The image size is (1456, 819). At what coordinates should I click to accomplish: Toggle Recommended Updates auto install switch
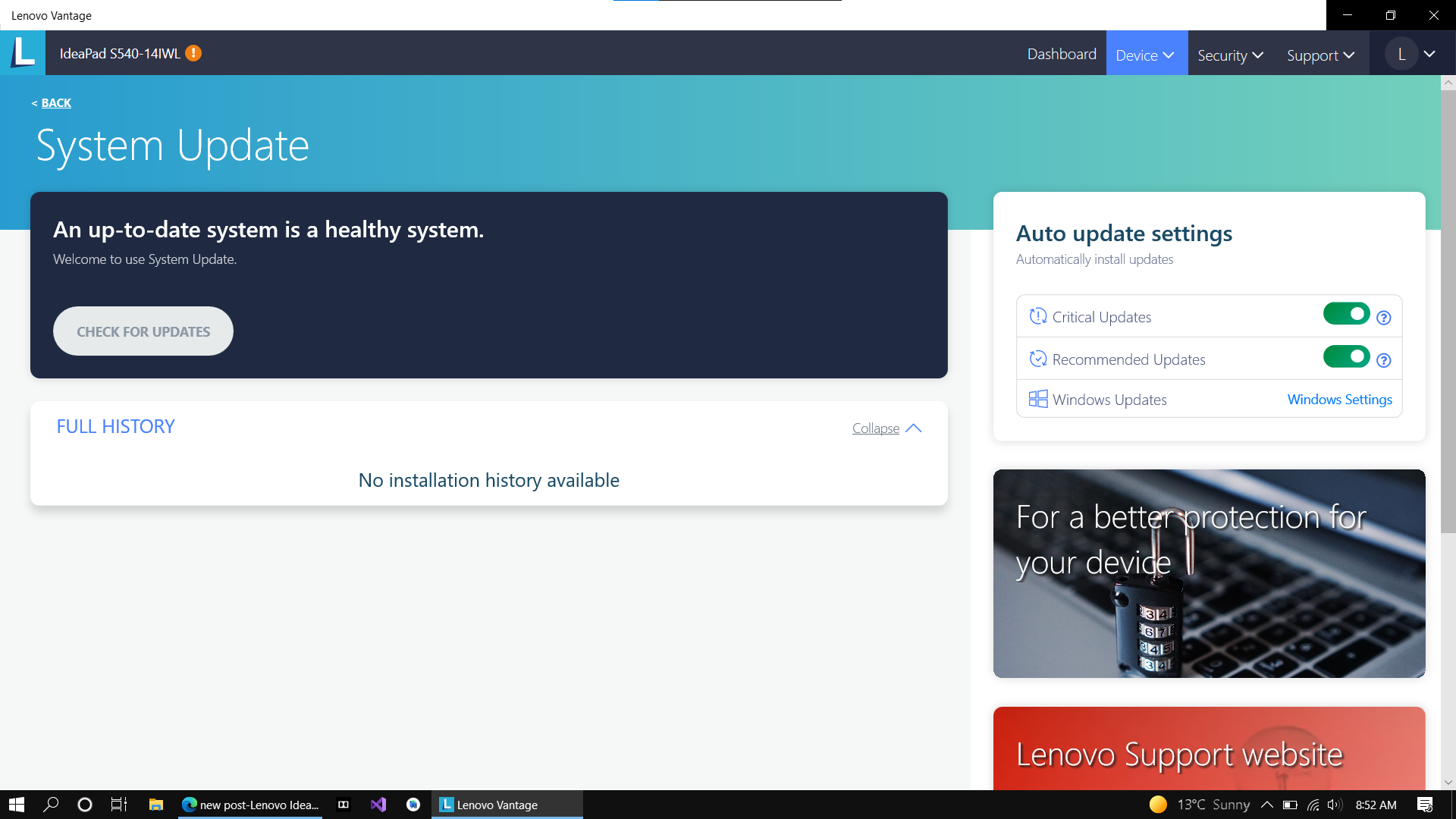click(1347, 356)
